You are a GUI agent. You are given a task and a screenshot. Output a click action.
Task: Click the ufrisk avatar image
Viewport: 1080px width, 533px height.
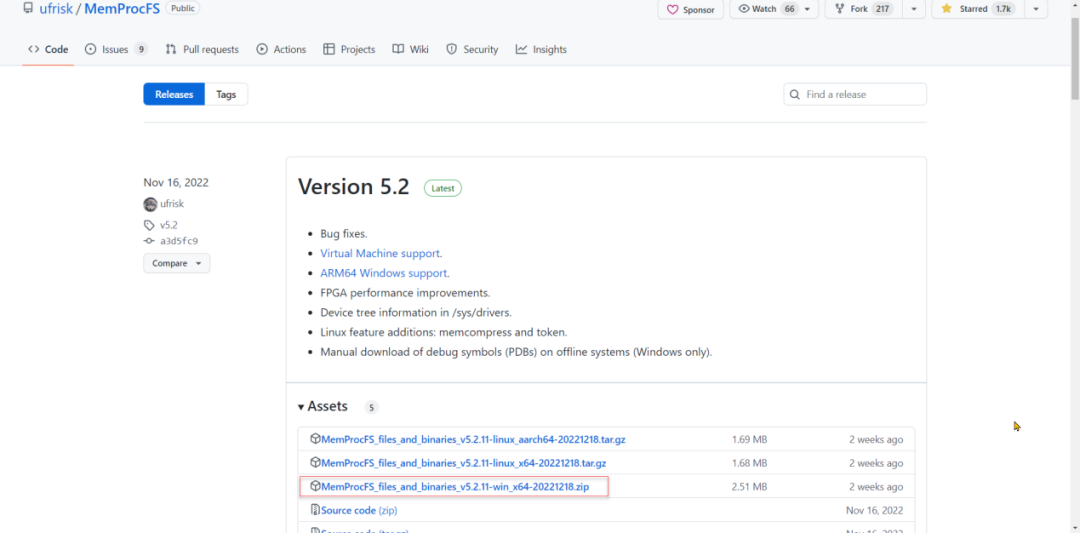click(150, 204)
